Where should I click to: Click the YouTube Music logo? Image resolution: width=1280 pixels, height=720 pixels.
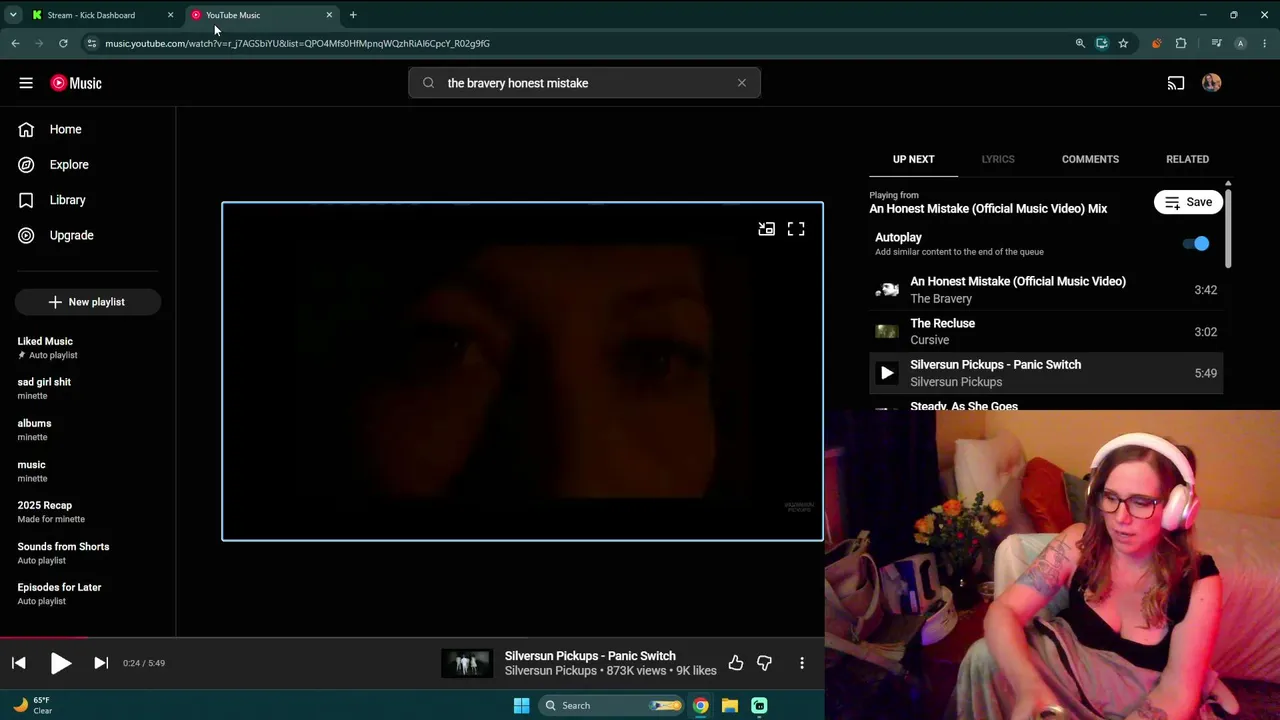pyautogui.click(x=76, y=83)
